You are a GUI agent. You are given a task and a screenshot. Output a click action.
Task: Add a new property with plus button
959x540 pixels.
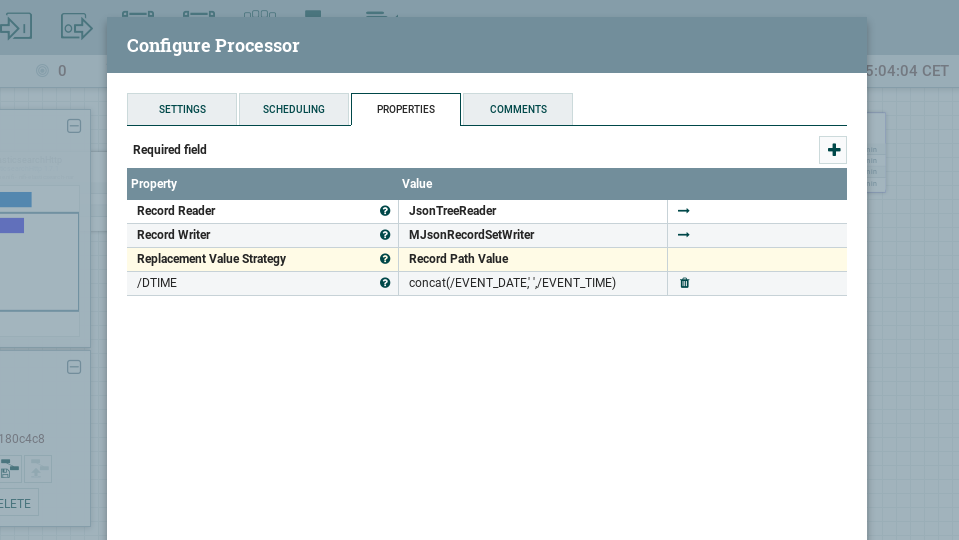[x=833, y=150]
